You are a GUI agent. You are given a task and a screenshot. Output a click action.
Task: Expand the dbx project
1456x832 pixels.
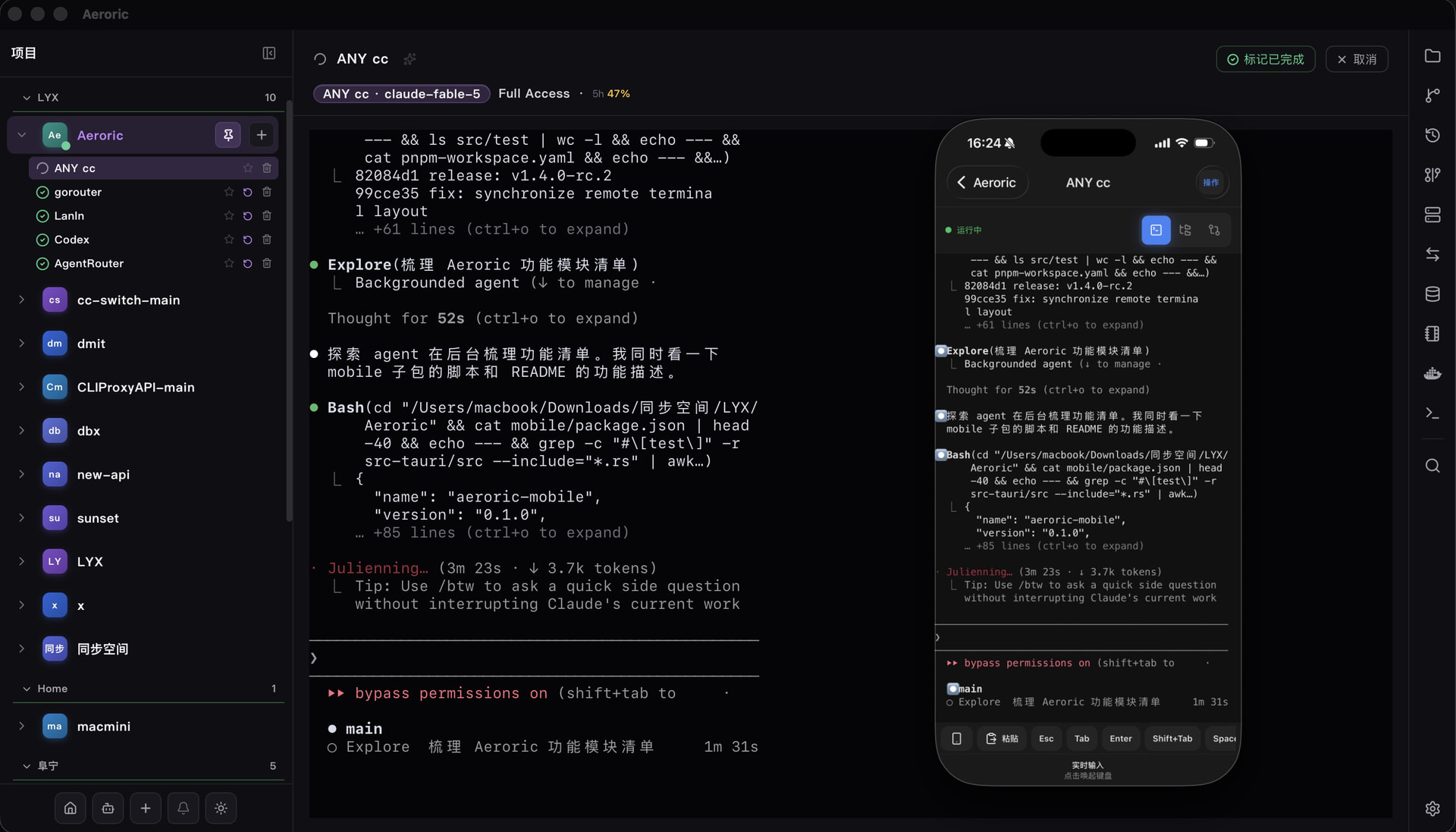click(x=22, y=431)
